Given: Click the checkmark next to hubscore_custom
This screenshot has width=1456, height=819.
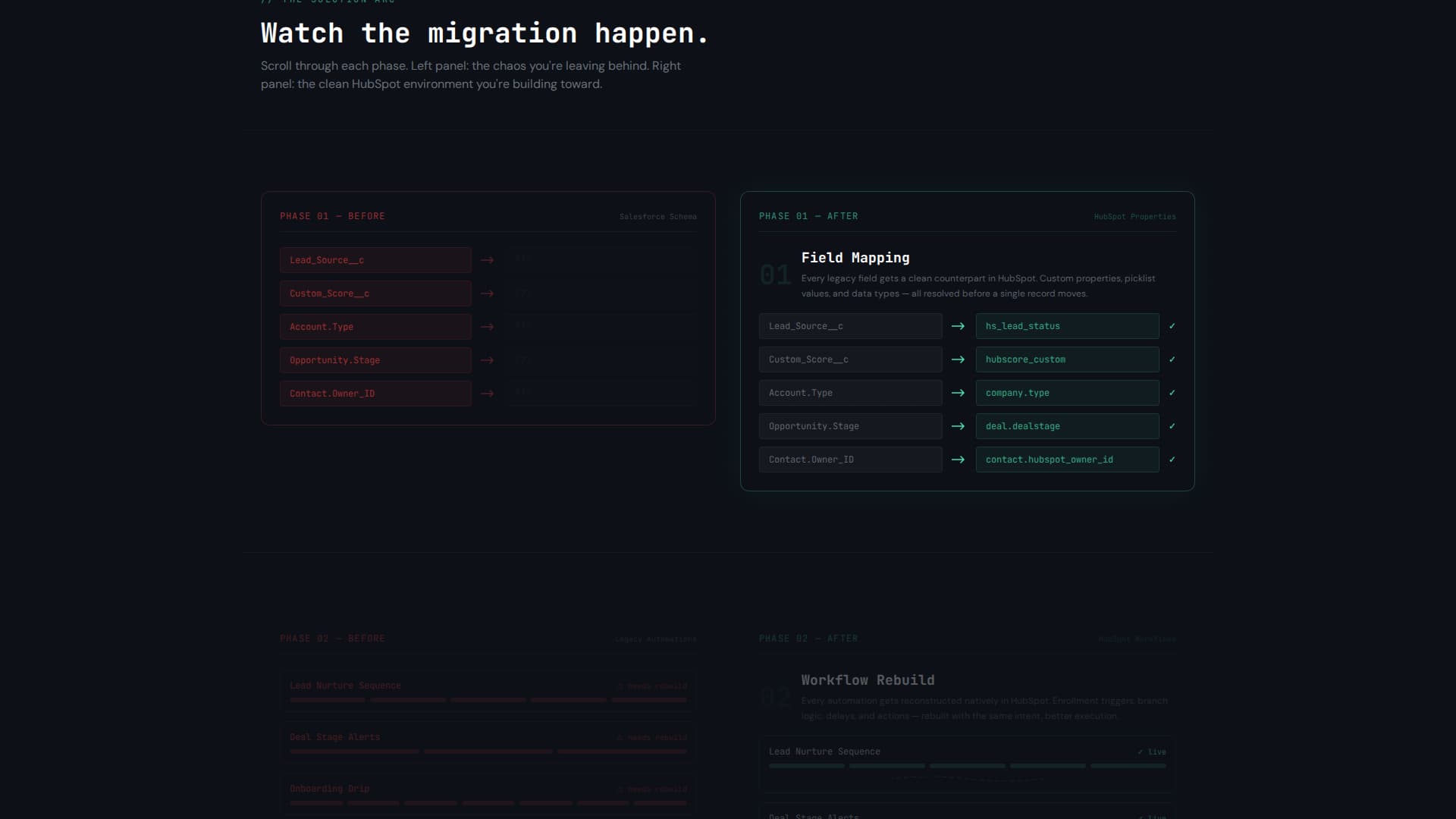Looking at the screenshot, I should click(x=1172, y=359).
